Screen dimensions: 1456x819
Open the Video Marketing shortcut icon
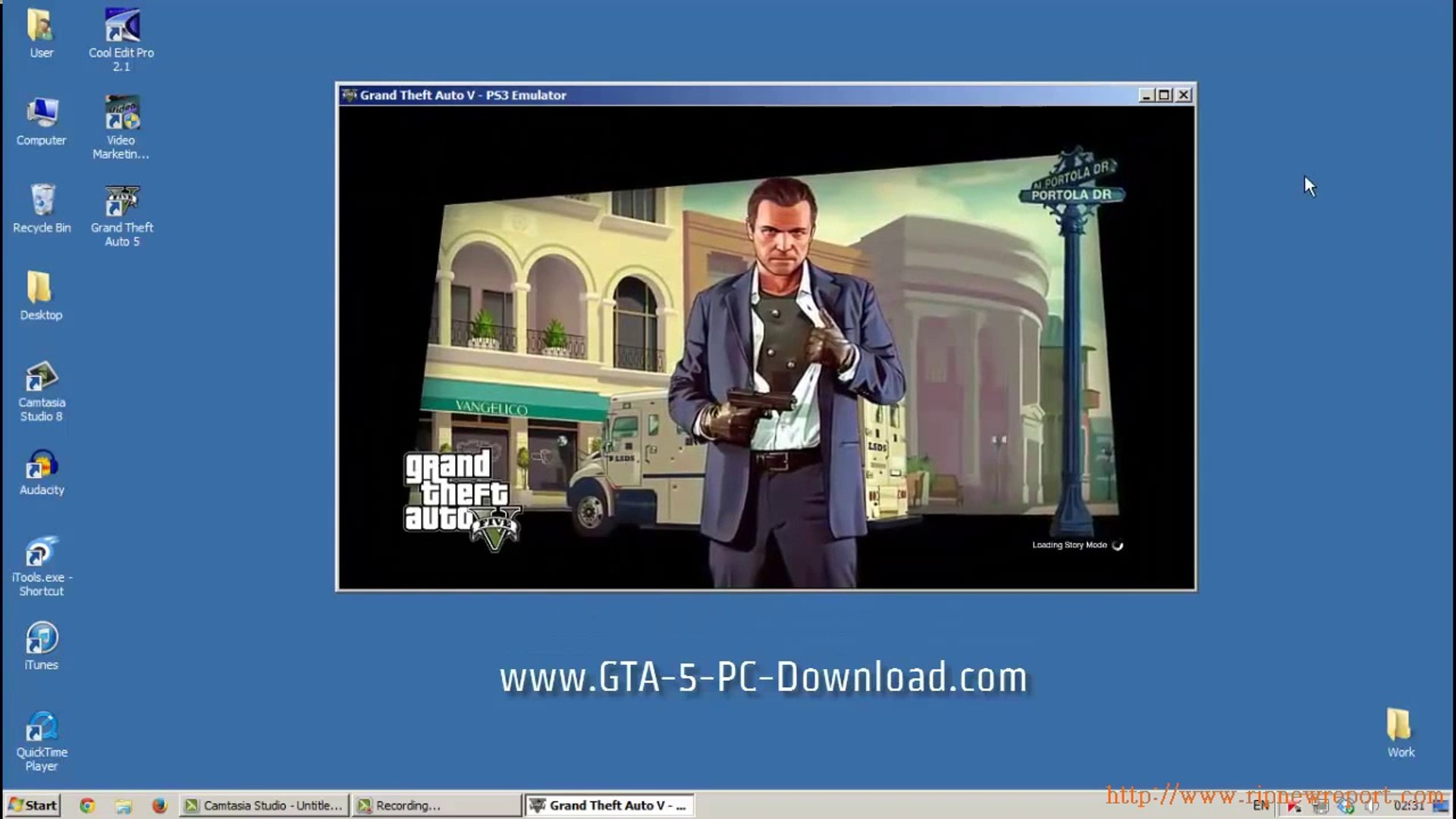121,114
